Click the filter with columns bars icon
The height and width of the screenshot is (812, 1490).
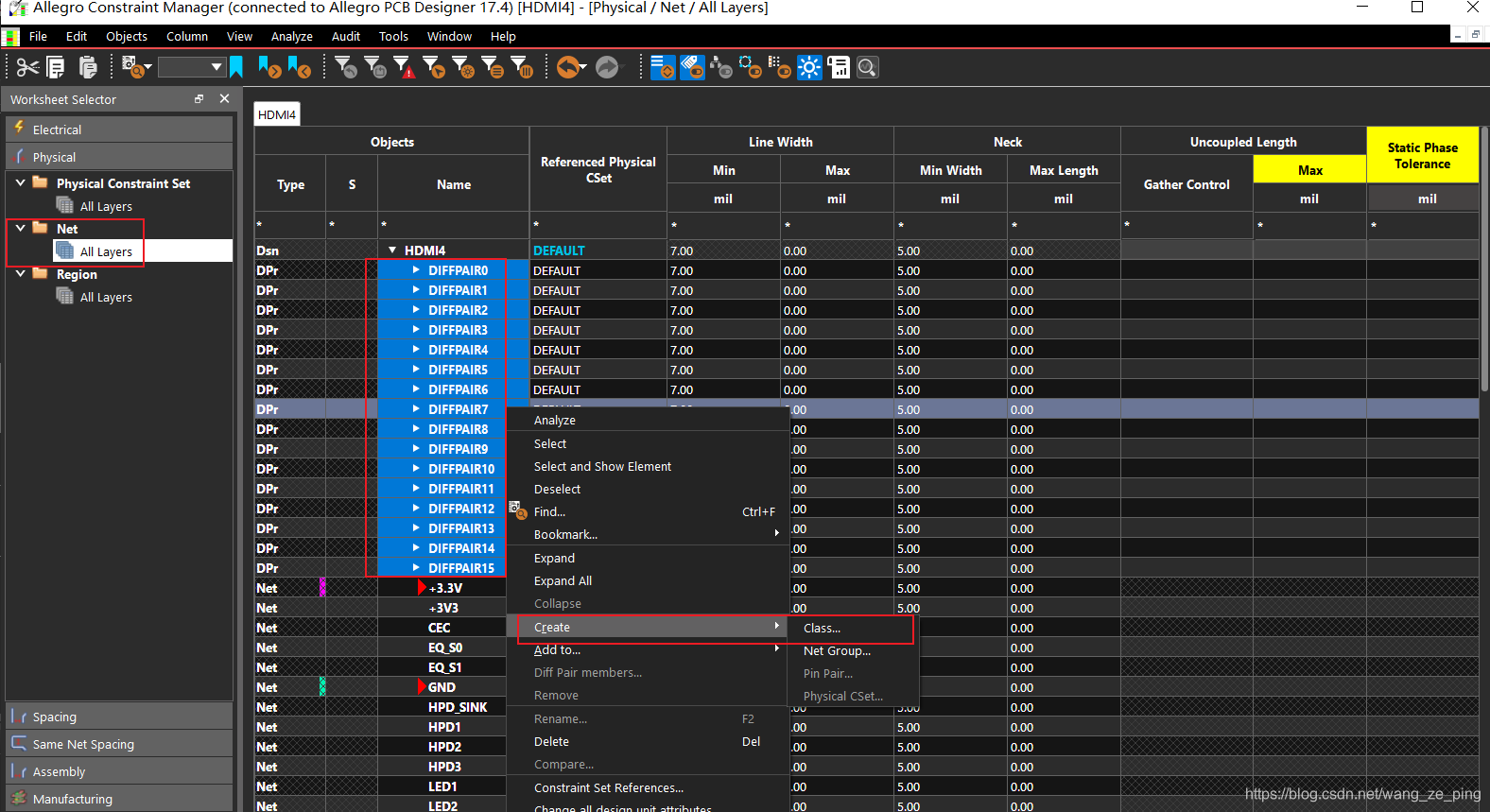tap(522, 68)
